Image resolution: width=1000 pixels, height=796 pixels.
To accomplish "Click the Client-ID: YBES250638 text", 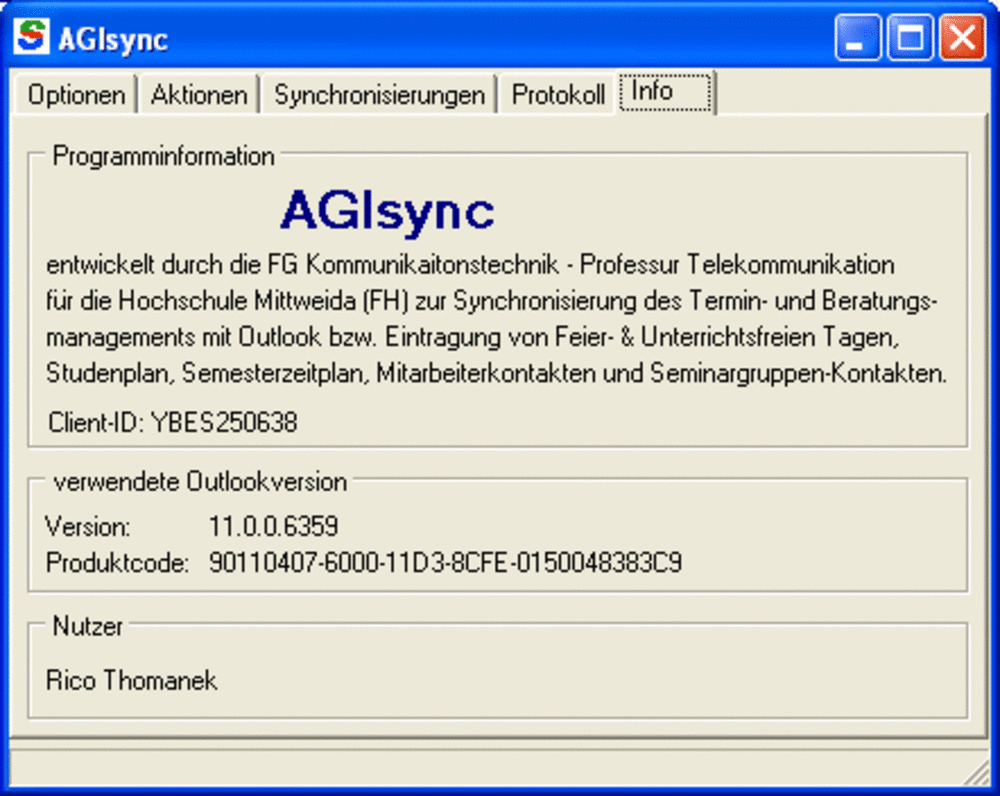I will pyautogui.click(x=172, y=422).
